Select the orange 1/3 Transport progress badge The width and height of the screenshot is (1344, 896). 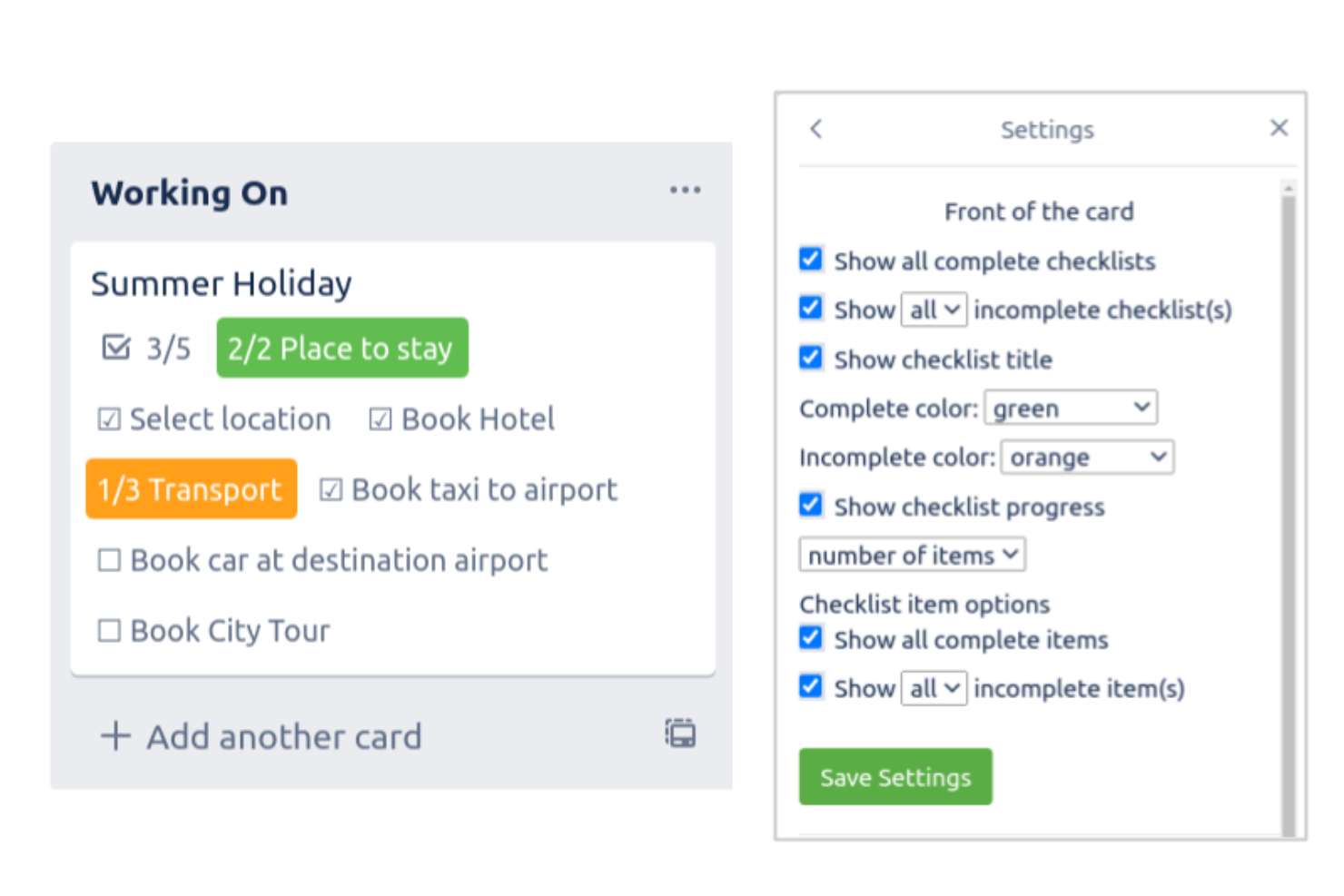(x=191, y=489)
